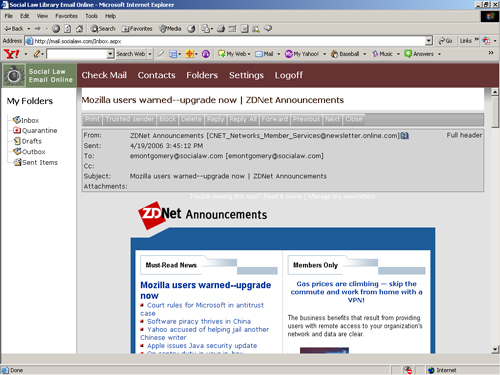Click the red Yahoo! toolbar logo
This screenshot has width=500, height=375.
[x=12, y=54]
